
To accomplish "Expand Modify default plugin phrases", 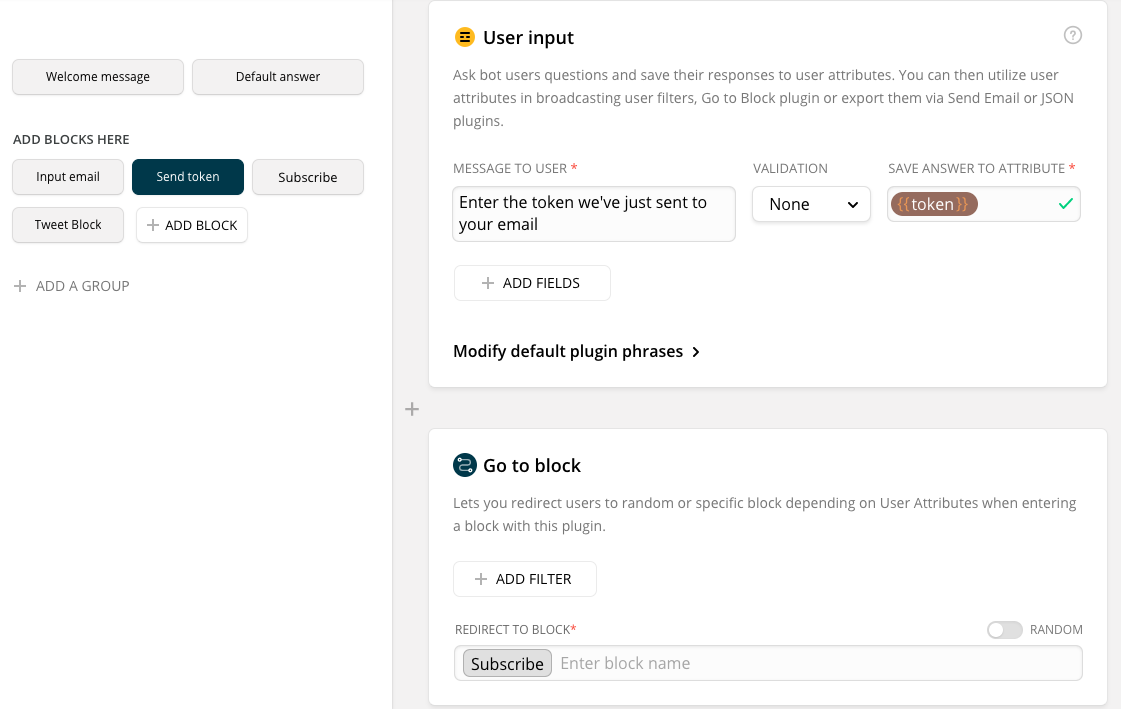I will (x=577, y=352).
